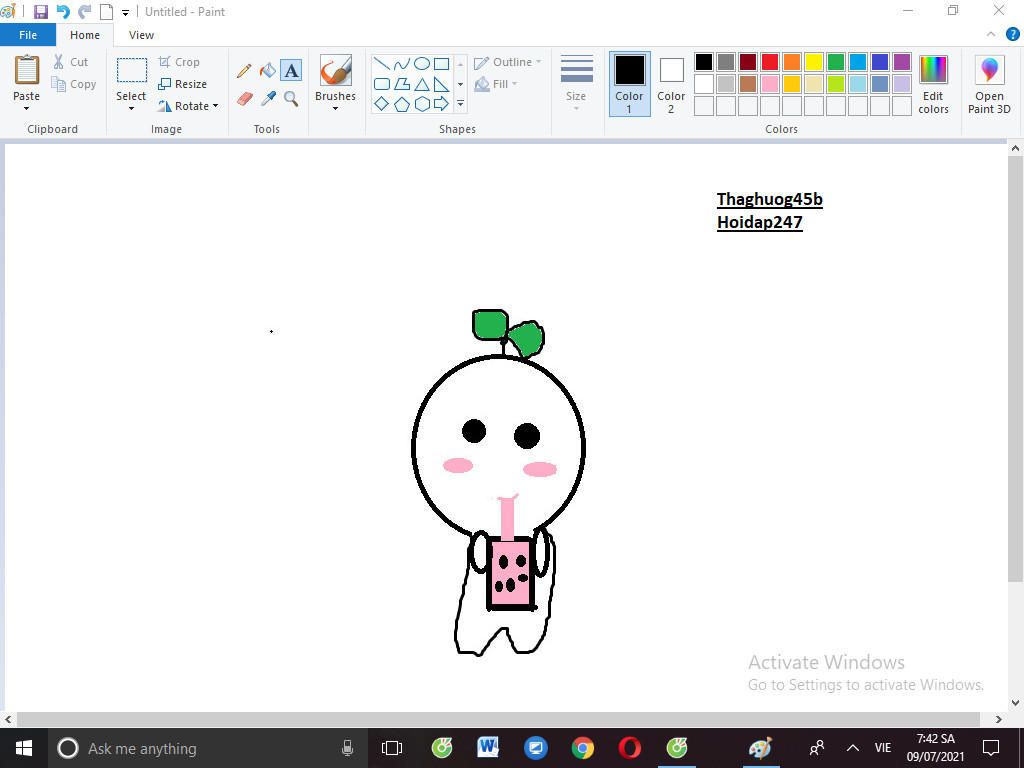Image resolution: width=1024 pixels, height=768 pixels.
Task: Select the Brushes tool
Action: tap(336, 71)
